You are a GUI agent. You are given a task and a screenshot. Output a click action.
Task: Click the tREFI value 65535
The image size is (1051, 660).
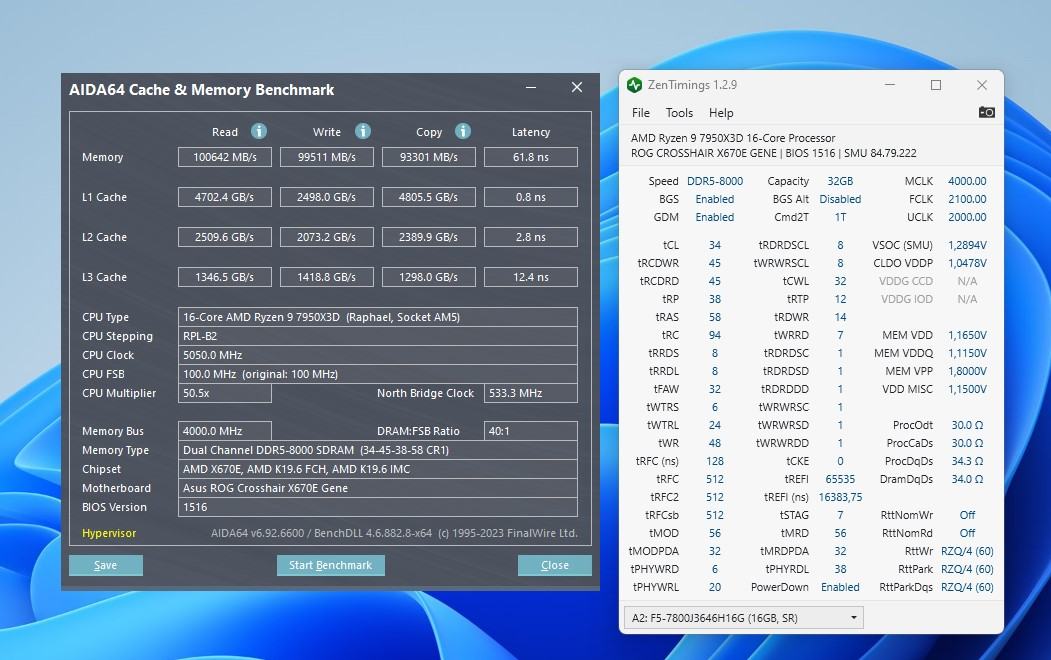point(840,479)
